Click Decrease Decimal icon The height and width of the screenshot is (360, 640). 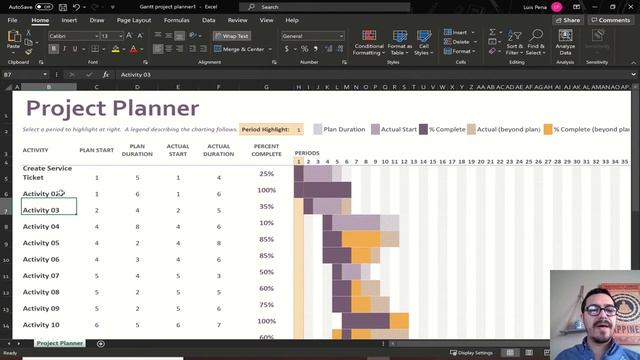pyautogui.click(x=340, y=49)
